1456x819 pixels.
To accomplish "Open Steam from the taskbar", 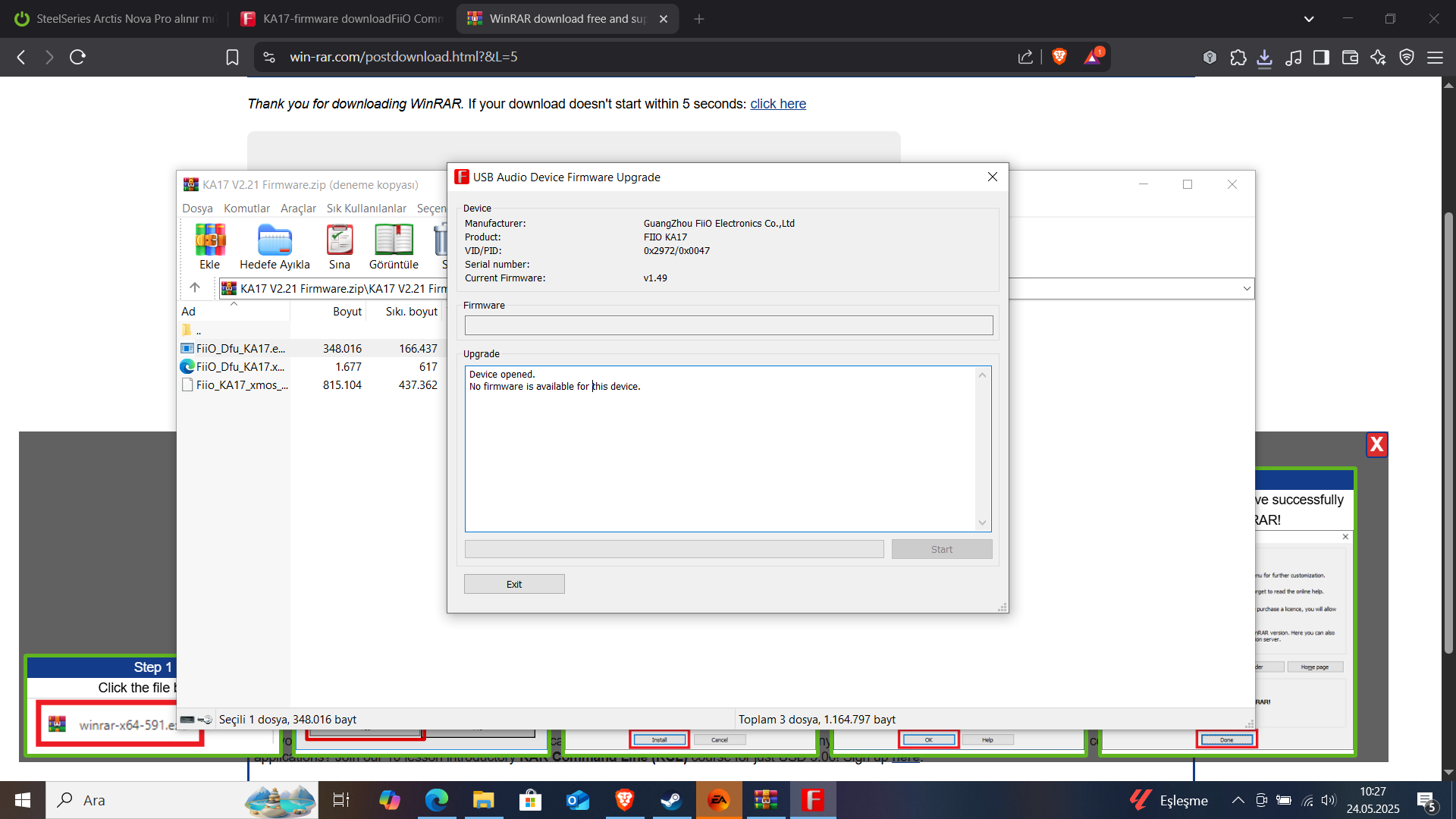I will [x=671, y=800].
